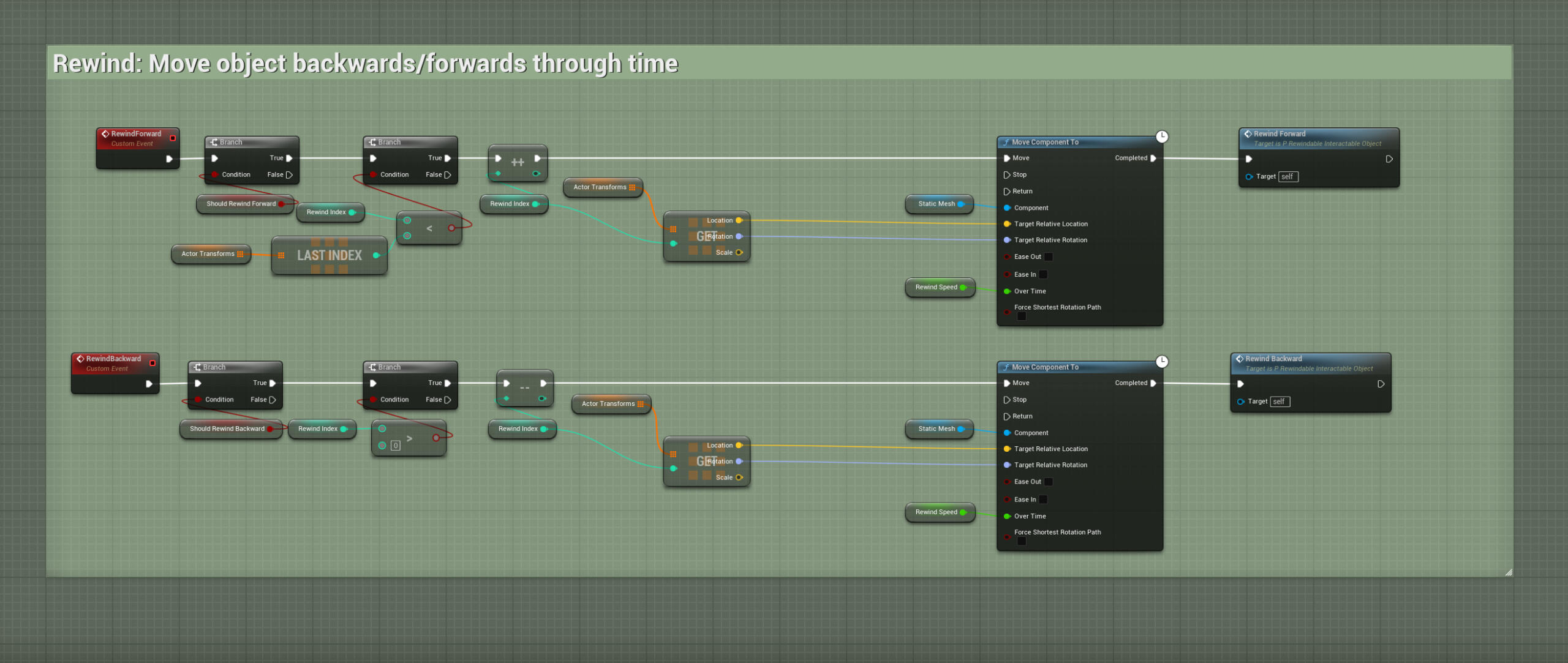Image resolution: width=1568 pixels, height=663 pixels.
Task: Click the True output pin of the first Branch node
Action: (289, 158)
